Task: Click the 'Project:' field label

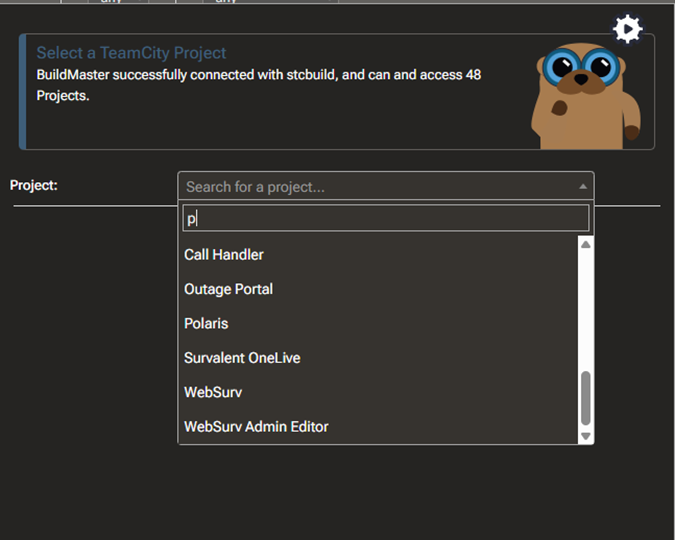Action: 34,186
